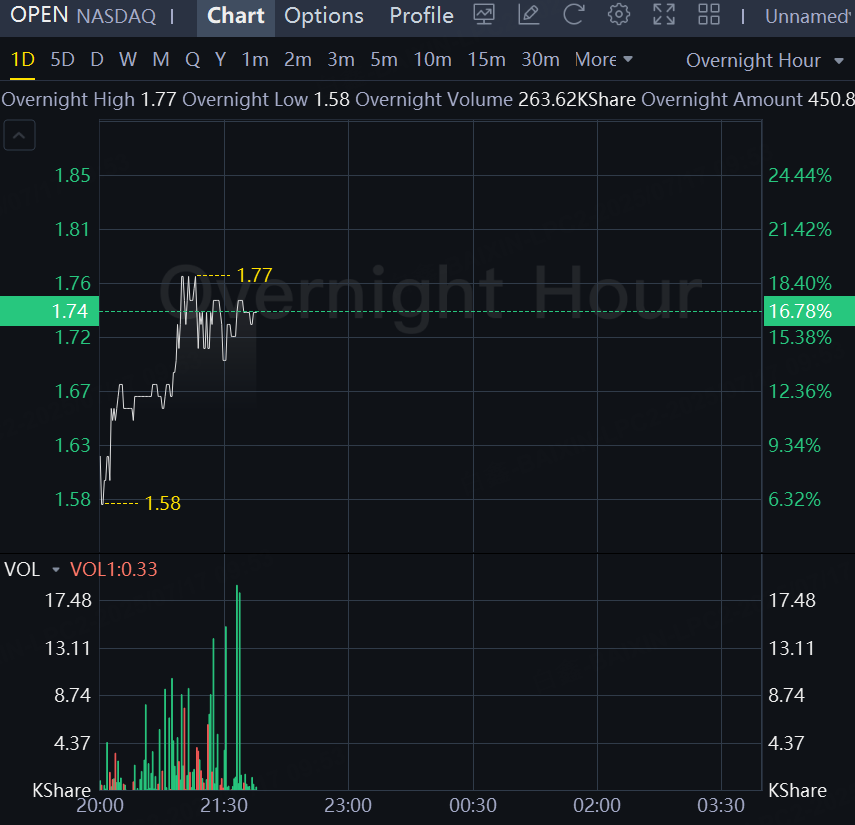The width and height of the screenshot is (855, 825).
Task: Switch to the Options tab
Action: [324, 16]
